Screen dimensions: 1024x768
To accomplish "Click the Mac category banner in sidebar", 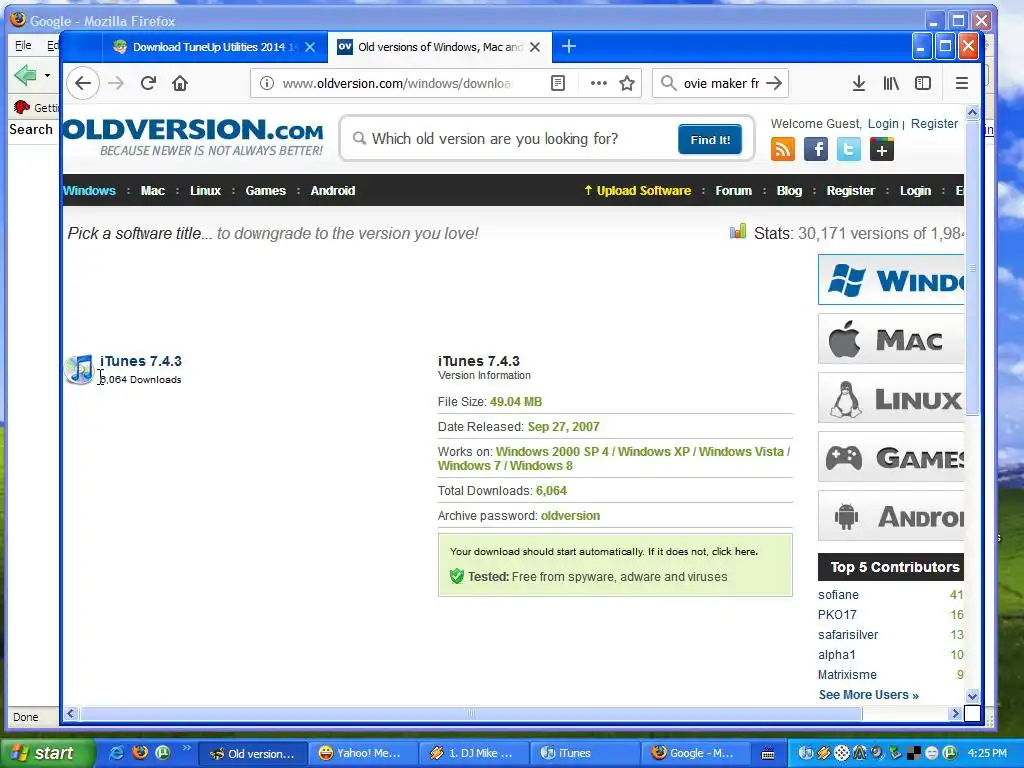I will coord(891,339).
